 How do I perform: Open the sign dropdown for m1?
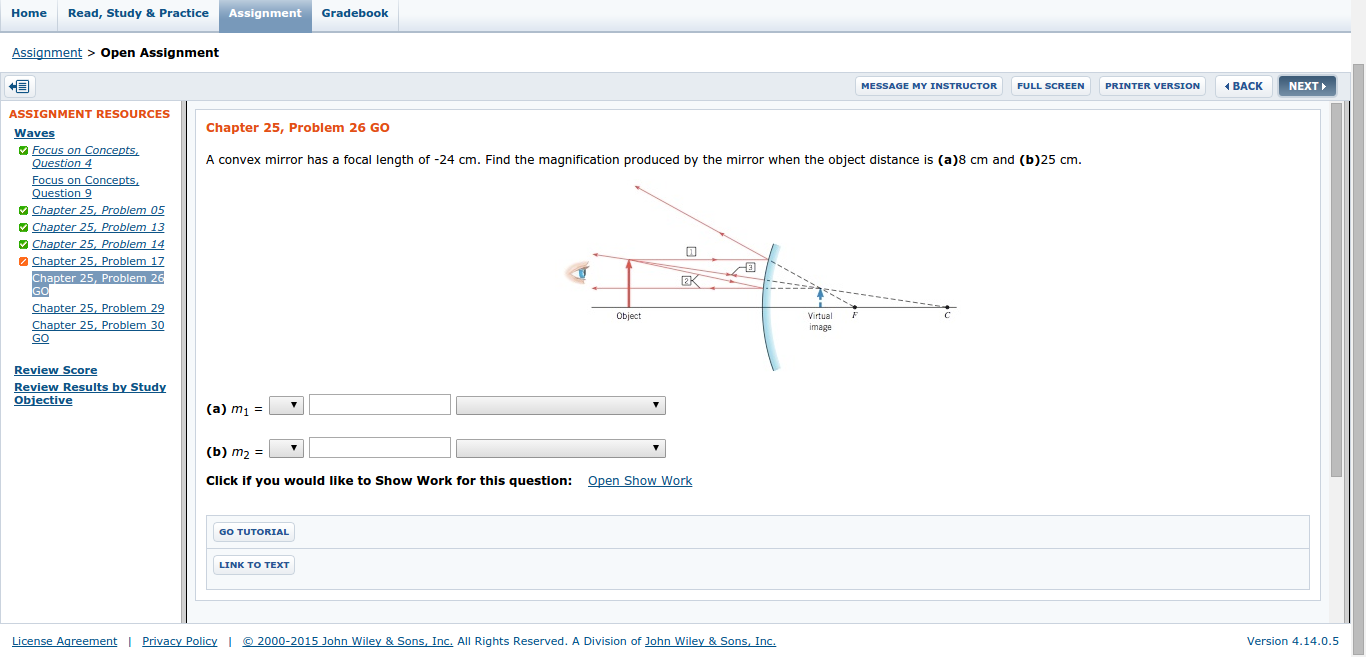pyautogui.click(x=286, y=404)
